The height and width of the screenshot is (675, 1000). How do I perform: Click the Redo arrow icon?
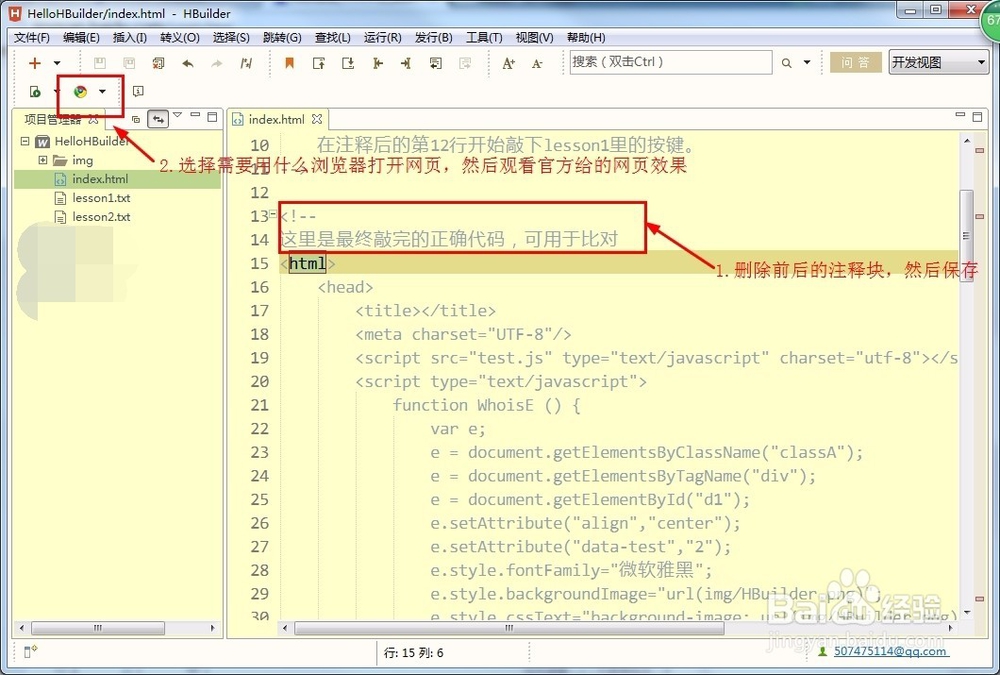click(215, 62)
